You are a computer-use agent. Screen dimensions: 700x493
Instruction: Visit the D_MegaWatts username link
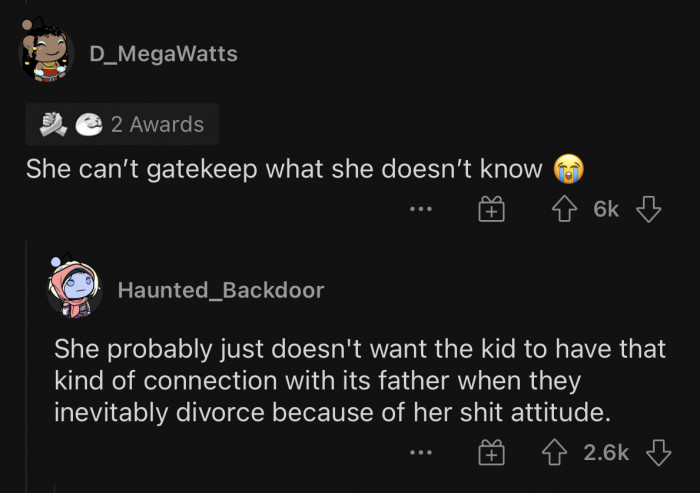tap(164, 54)
